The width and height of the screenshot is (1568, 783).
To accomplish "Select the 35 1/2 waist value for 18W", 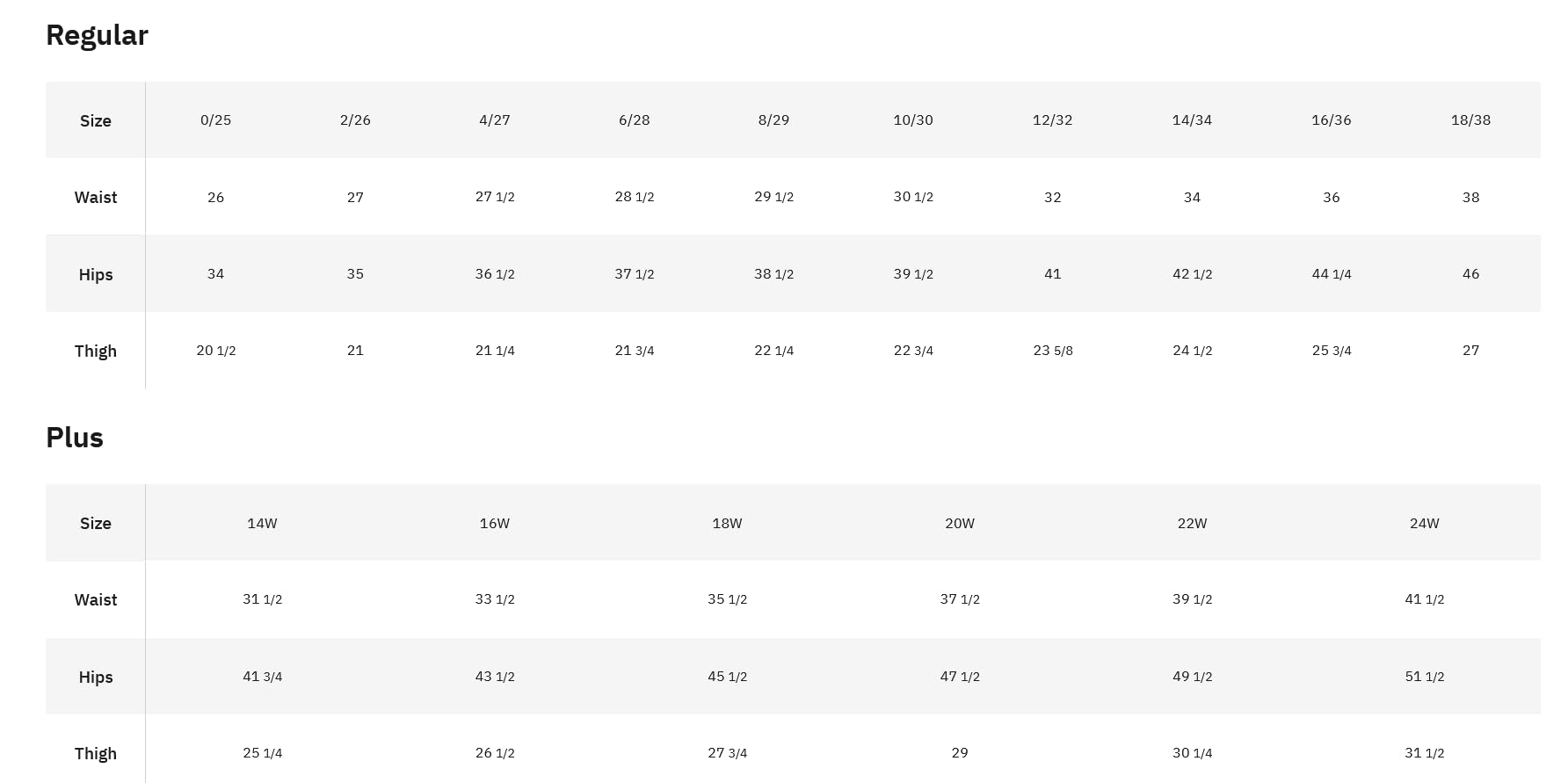I will [x=727, y=599].
